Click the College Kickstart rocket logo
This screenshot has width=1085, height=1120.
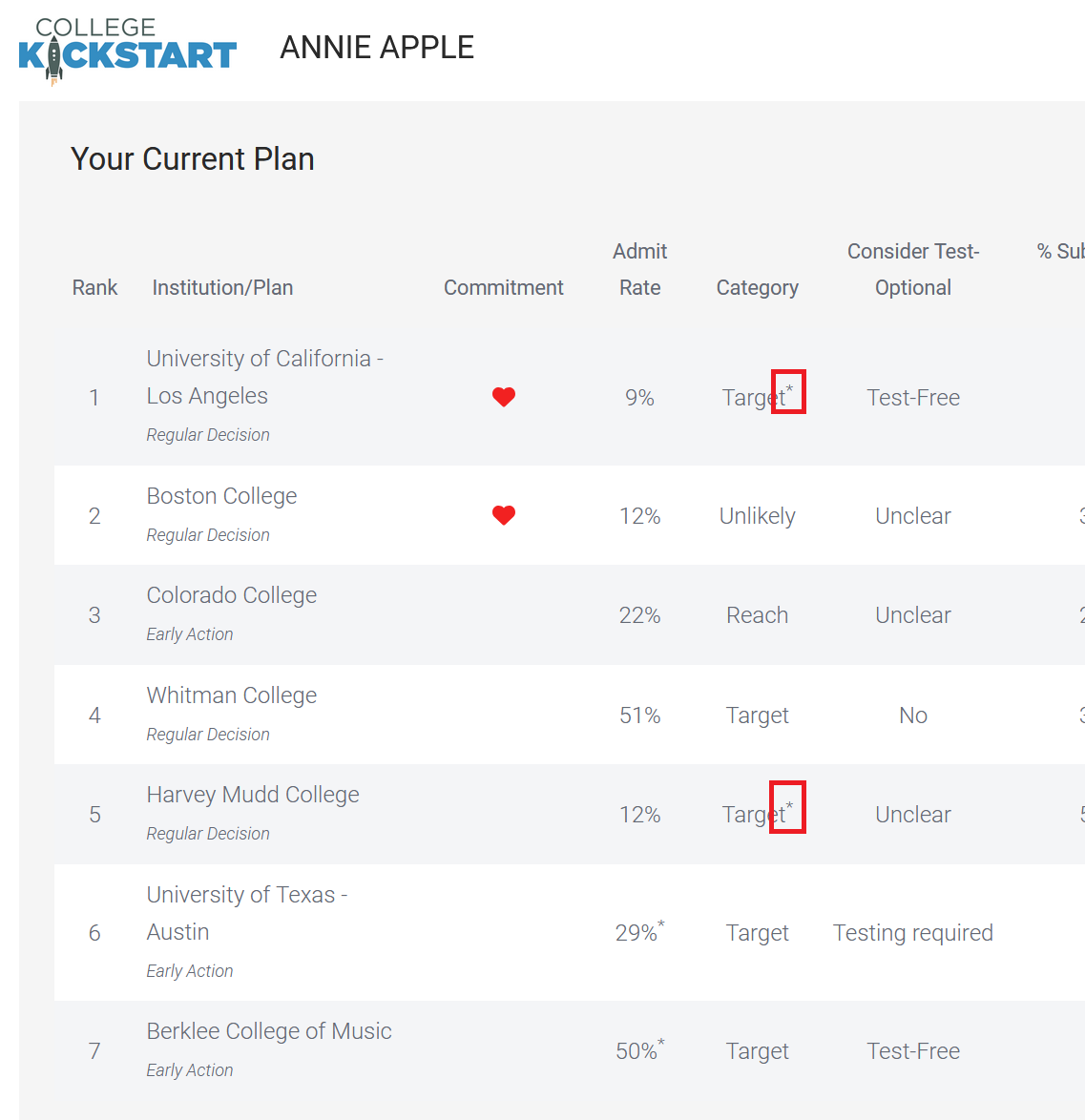tap(127, 51)
